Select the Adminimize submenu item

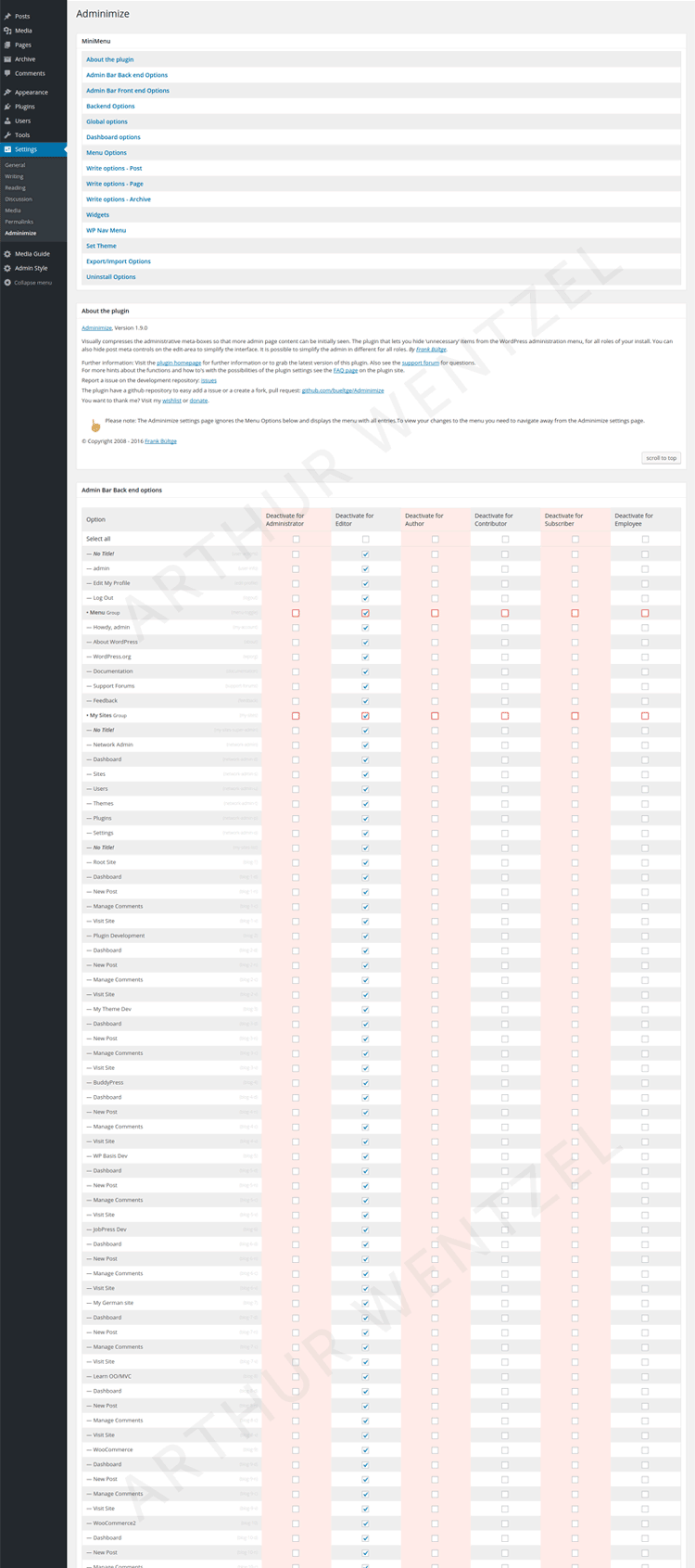(x=20, y=233)
